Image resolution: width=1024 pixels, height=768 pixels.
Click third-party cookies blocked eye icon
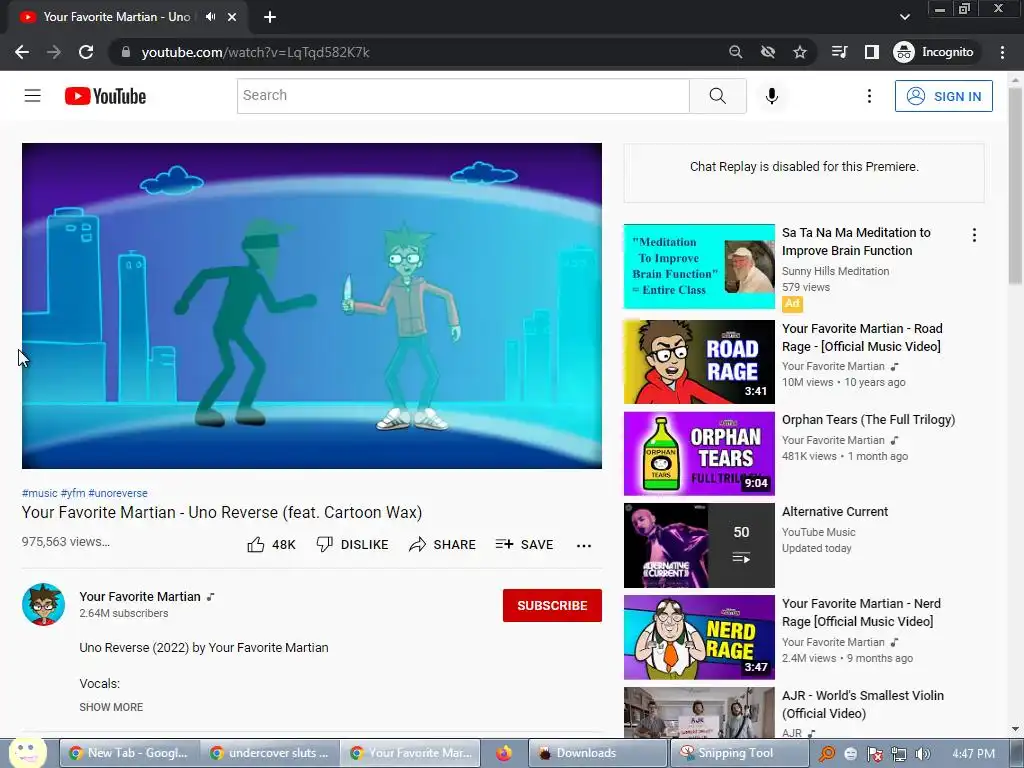coord(768,52)
